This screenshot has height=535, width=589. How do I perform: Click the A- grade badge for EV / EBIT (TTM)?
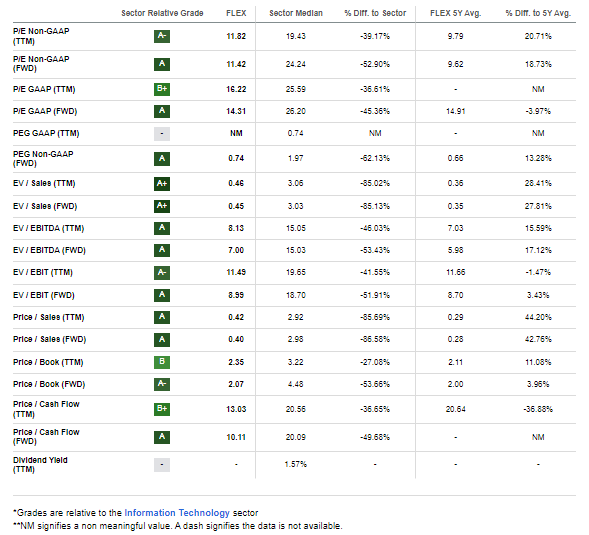[x=162, y=273]
